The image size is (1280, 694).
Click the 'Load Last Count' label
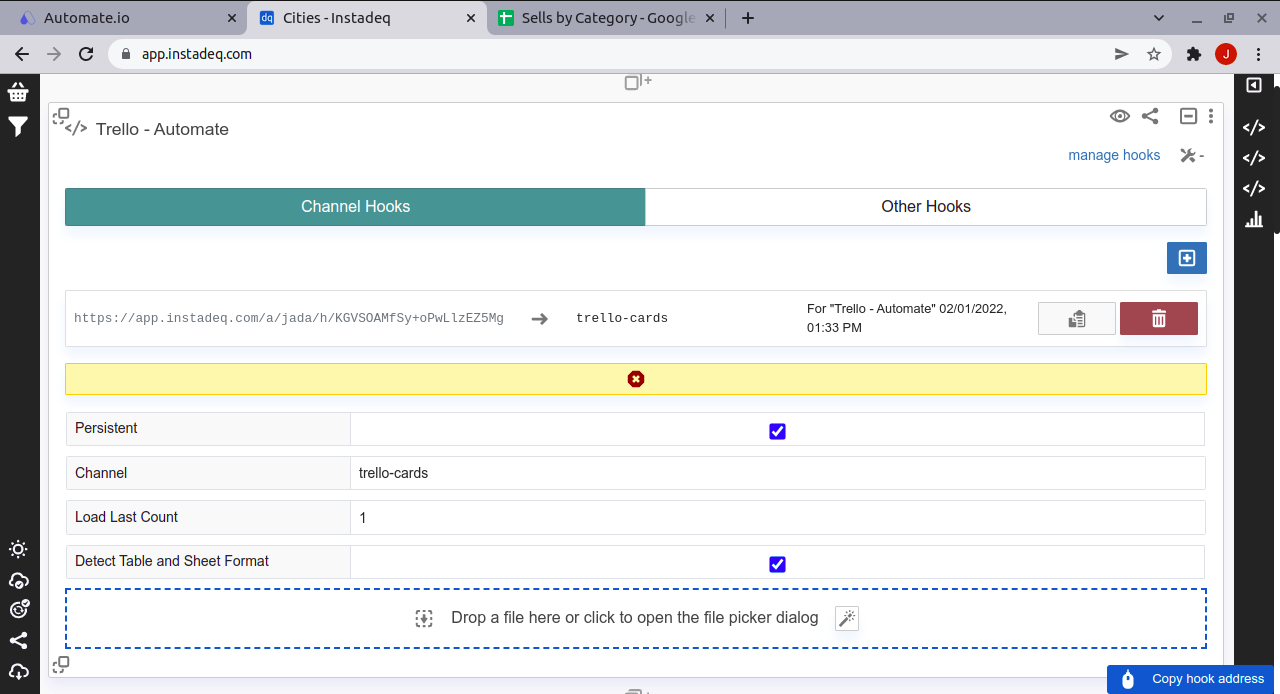click(x=126, y=517)
